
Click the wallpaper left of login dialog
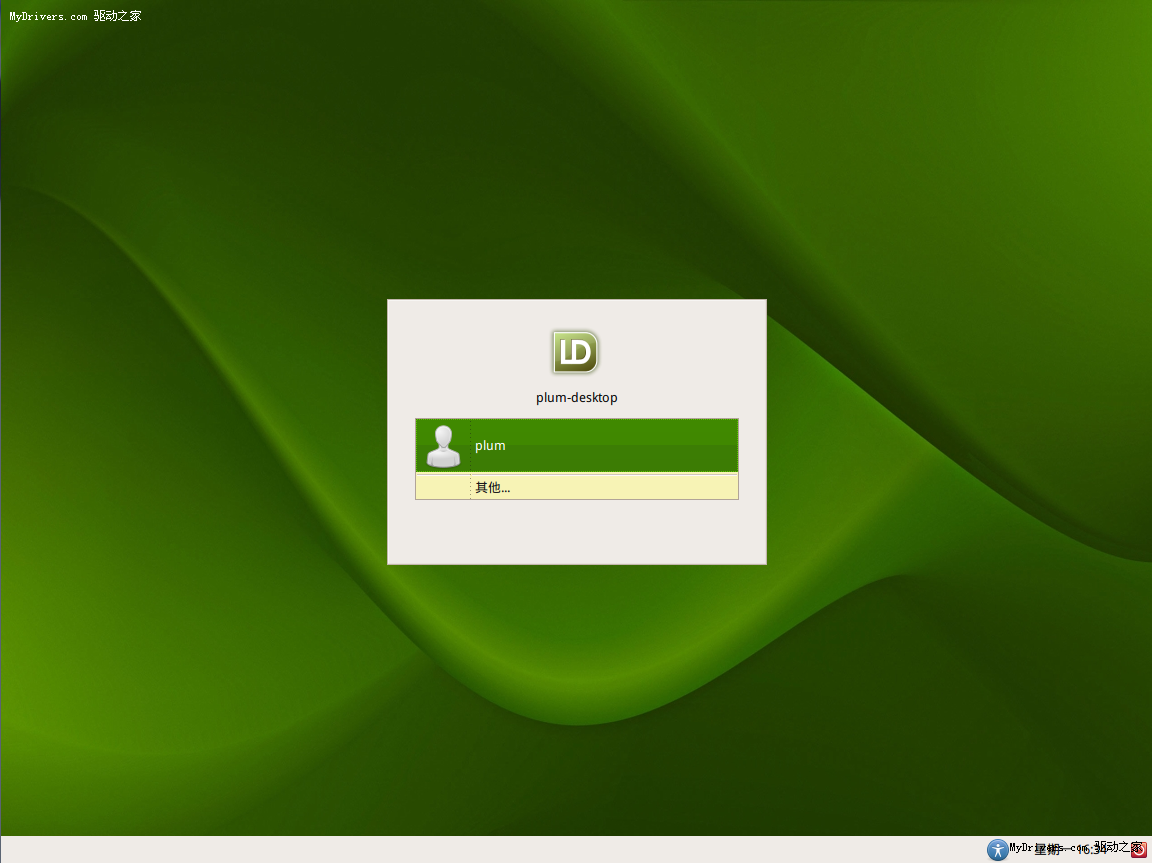(200, 432)
